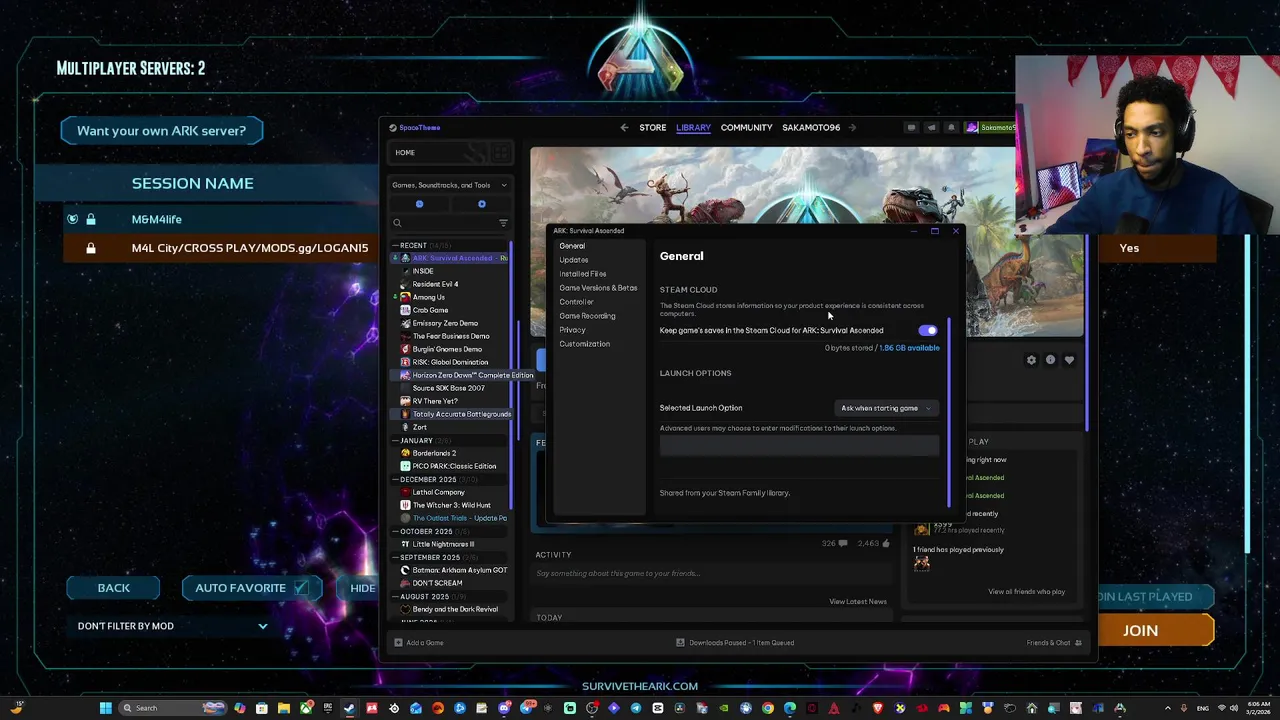The height and width of the screenshot is (720, 1280).
Task: Click the library search magnifier icon
Action: 397,223
